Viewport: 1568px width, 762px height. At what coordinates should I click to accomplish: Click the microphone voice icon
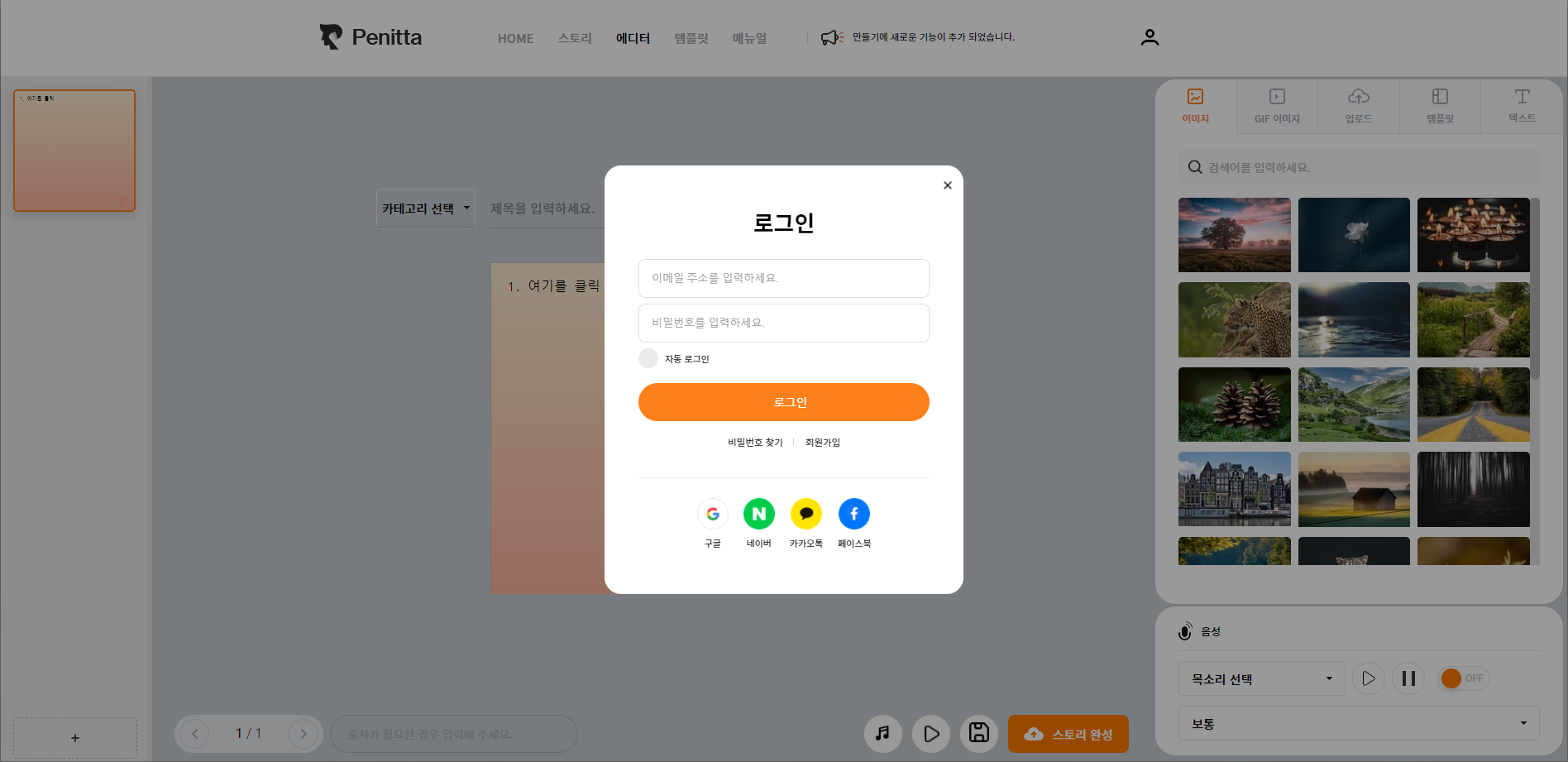(1185, 631)
